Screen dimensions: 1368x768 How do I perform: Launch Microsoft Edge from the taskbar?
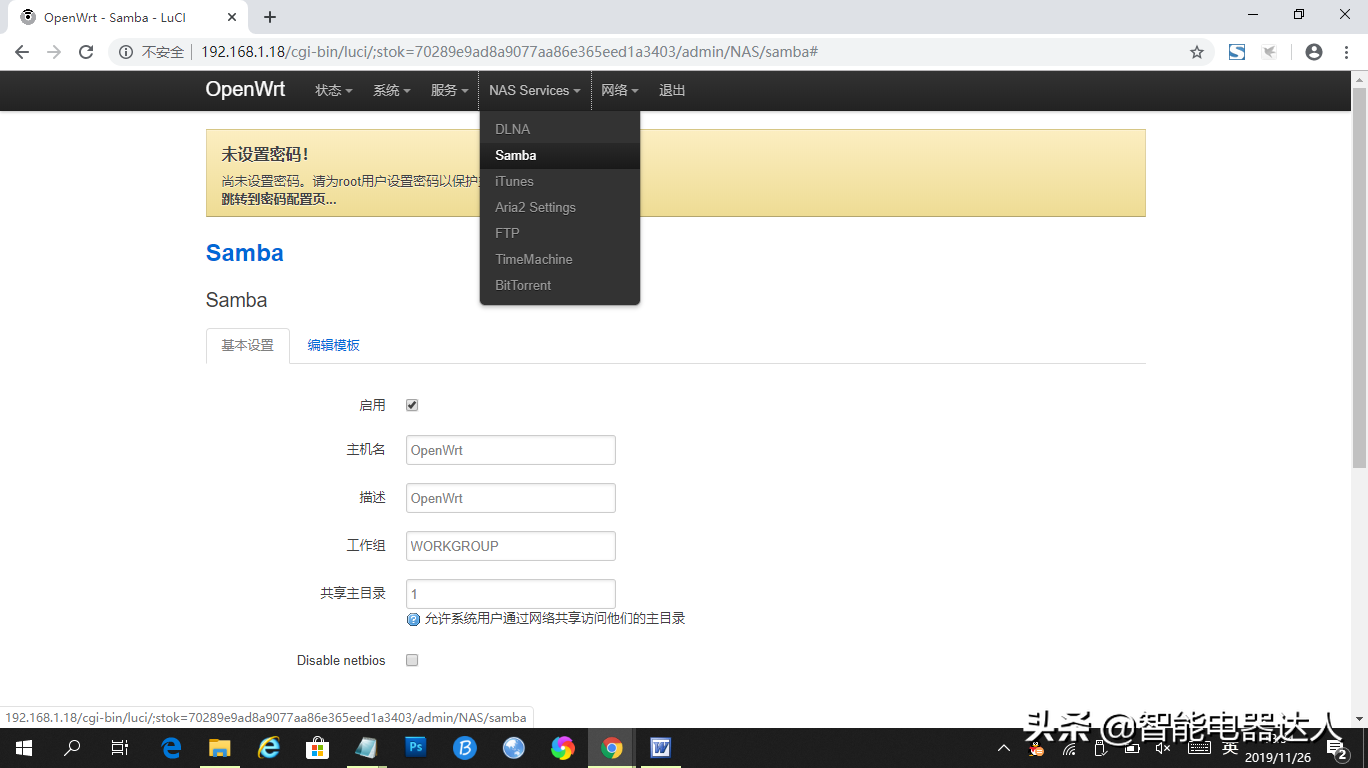[x=171, y=747]
